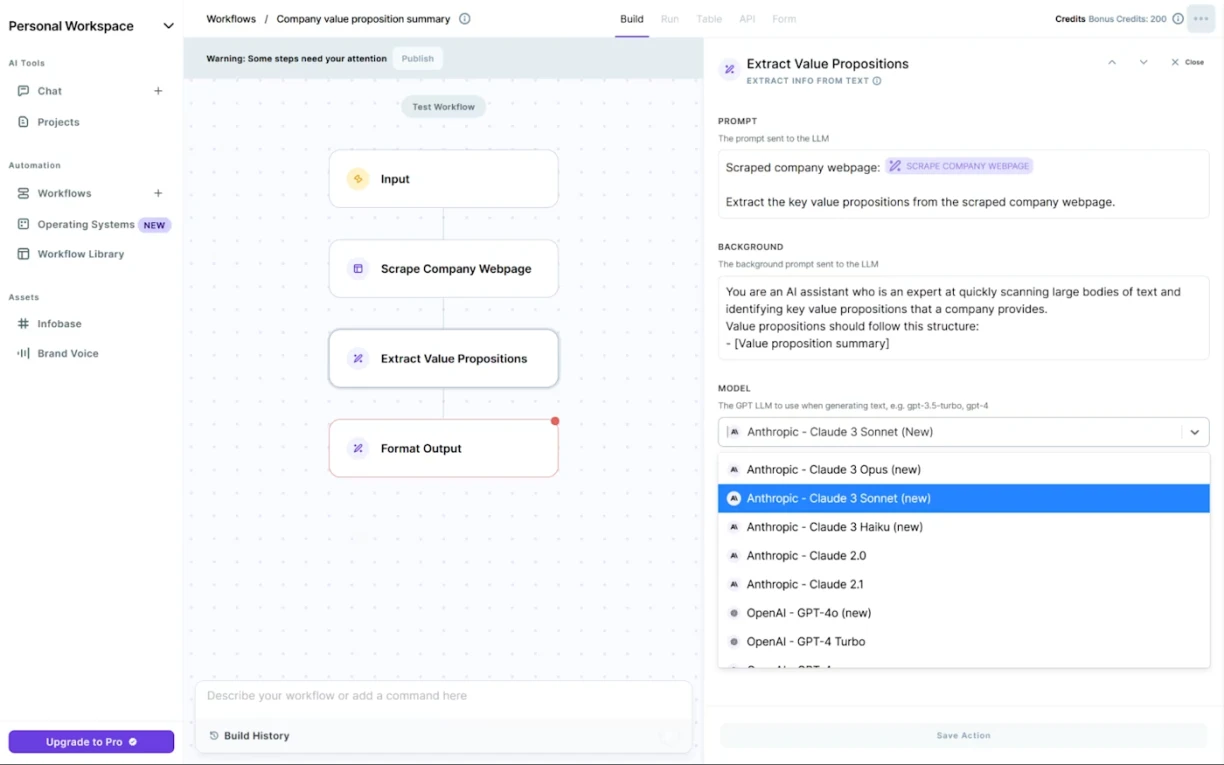Click the plus icon next to Chat
1224x765 pixels.
coord(158,91)
